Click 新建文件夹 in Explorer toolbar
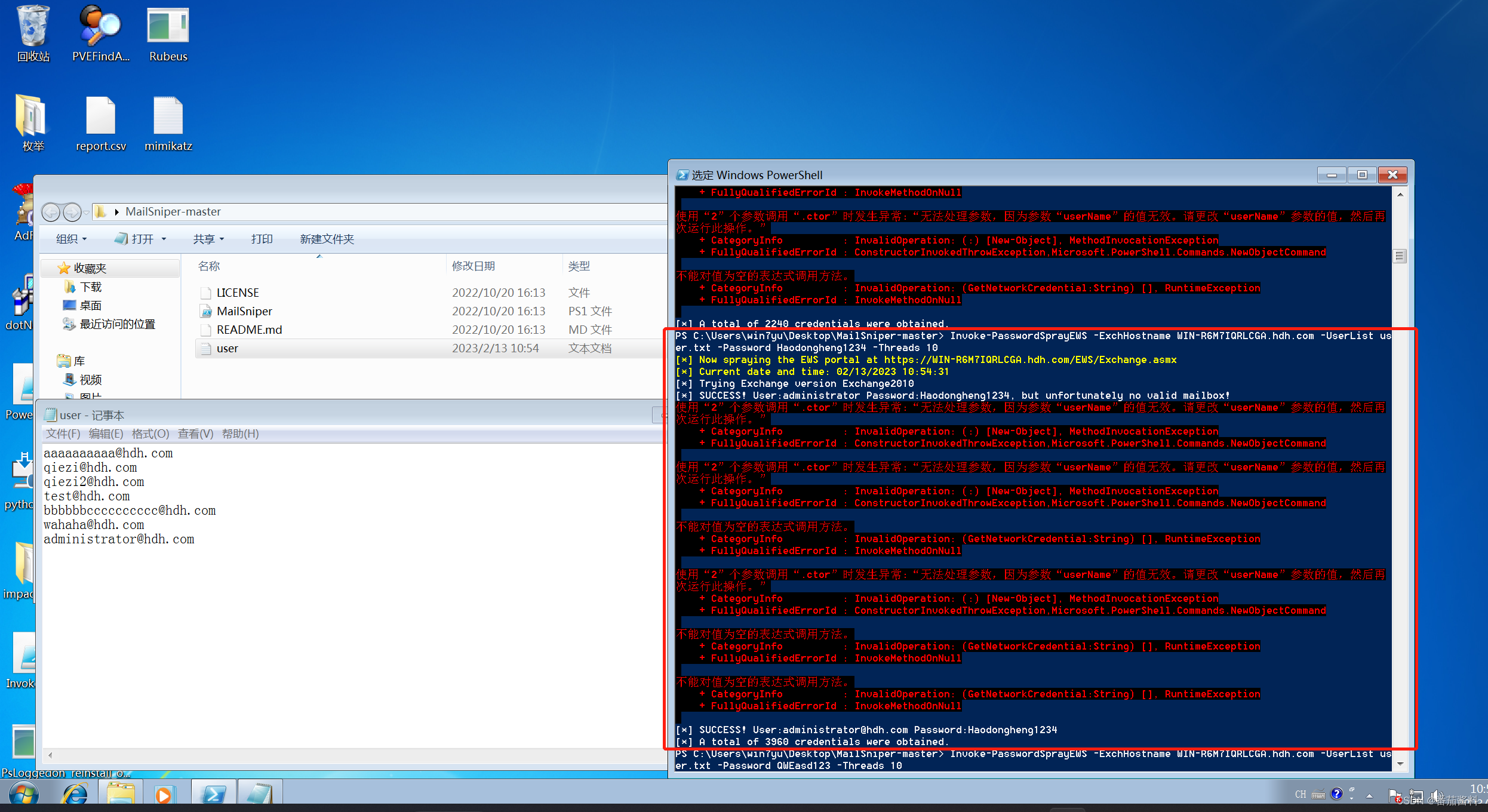Viewport: 1488px width, 812px height. click(327, 239)
